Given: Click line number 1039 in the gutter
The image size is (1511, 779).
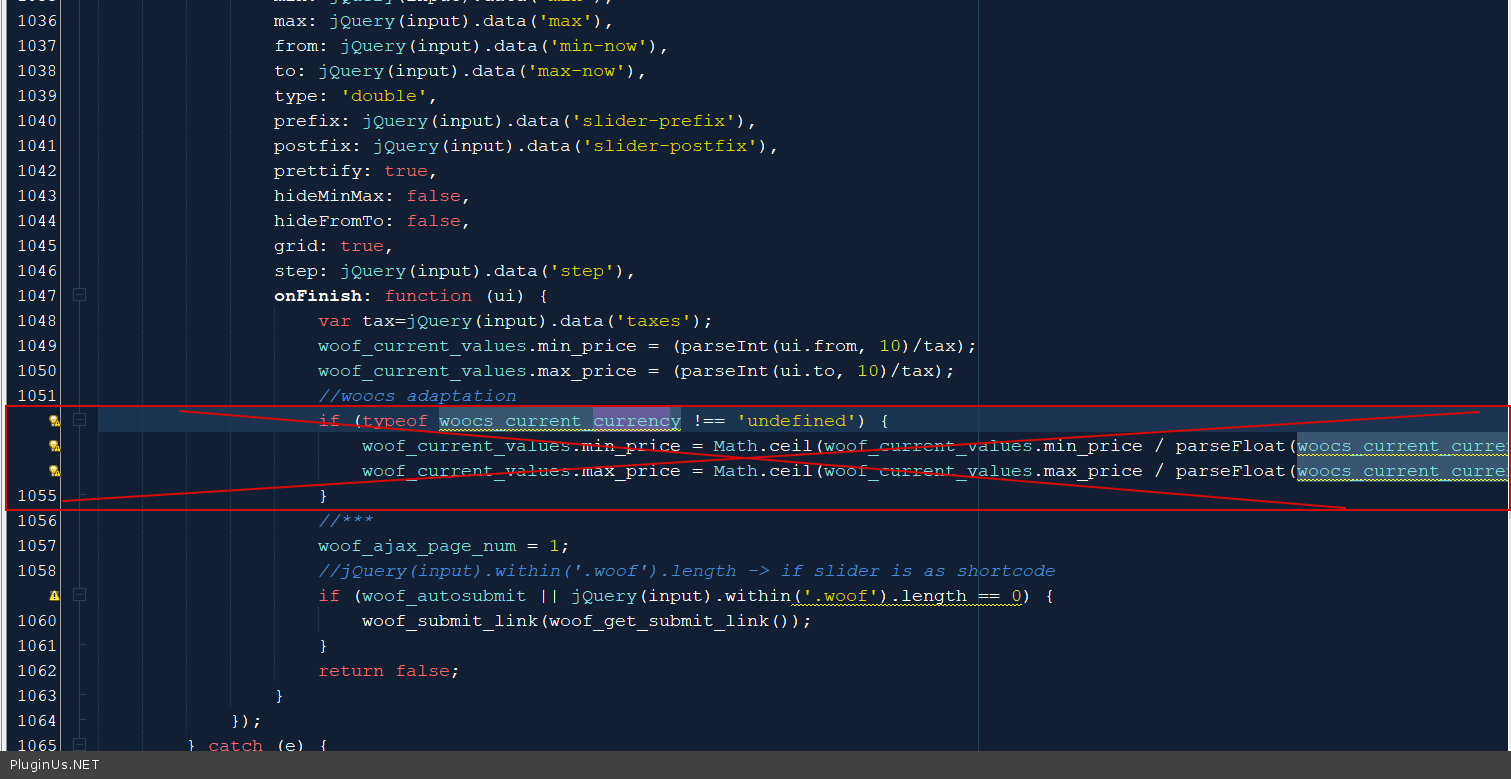Looking at the screenshot, I should tap(37, 96).
